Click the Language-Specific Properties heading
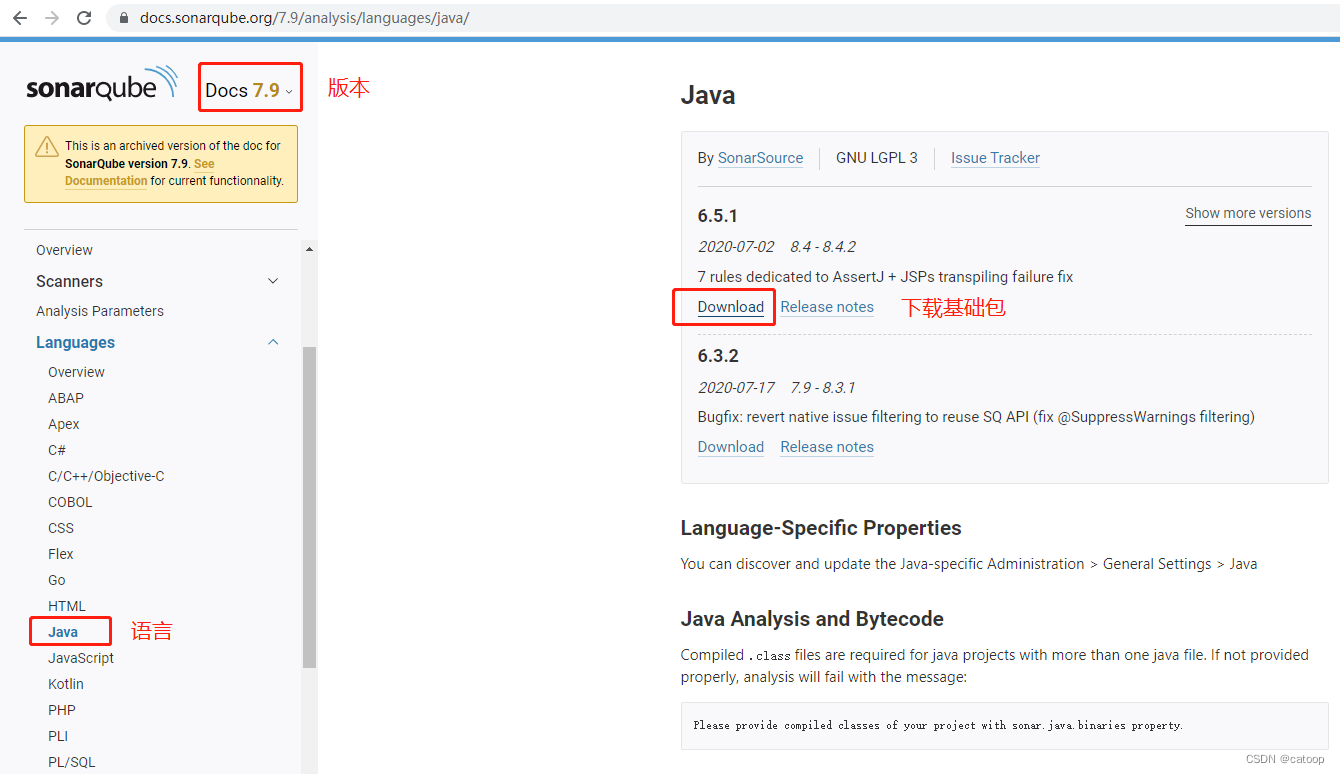This screenshot has width=1340, height=774. pyautogui.click(x=821, y=528)
